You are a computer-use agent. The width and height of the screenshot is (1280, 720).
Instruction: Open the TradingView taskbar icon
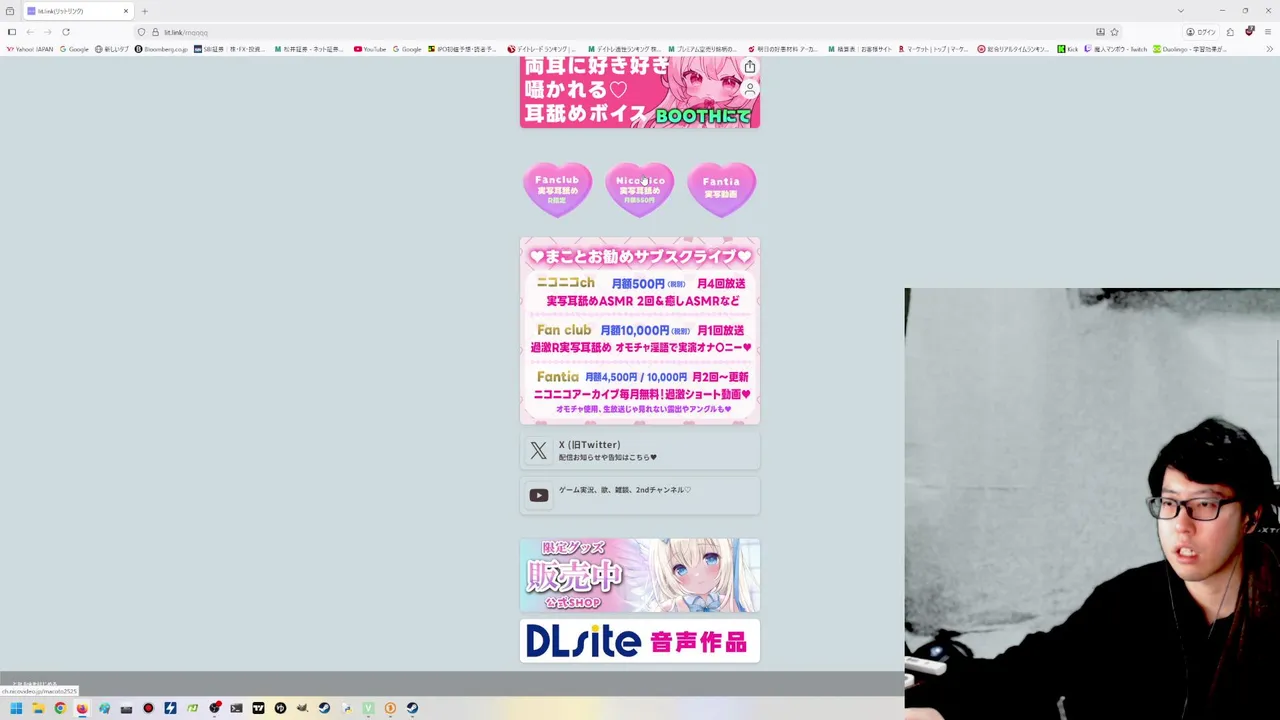coord(258,708)
